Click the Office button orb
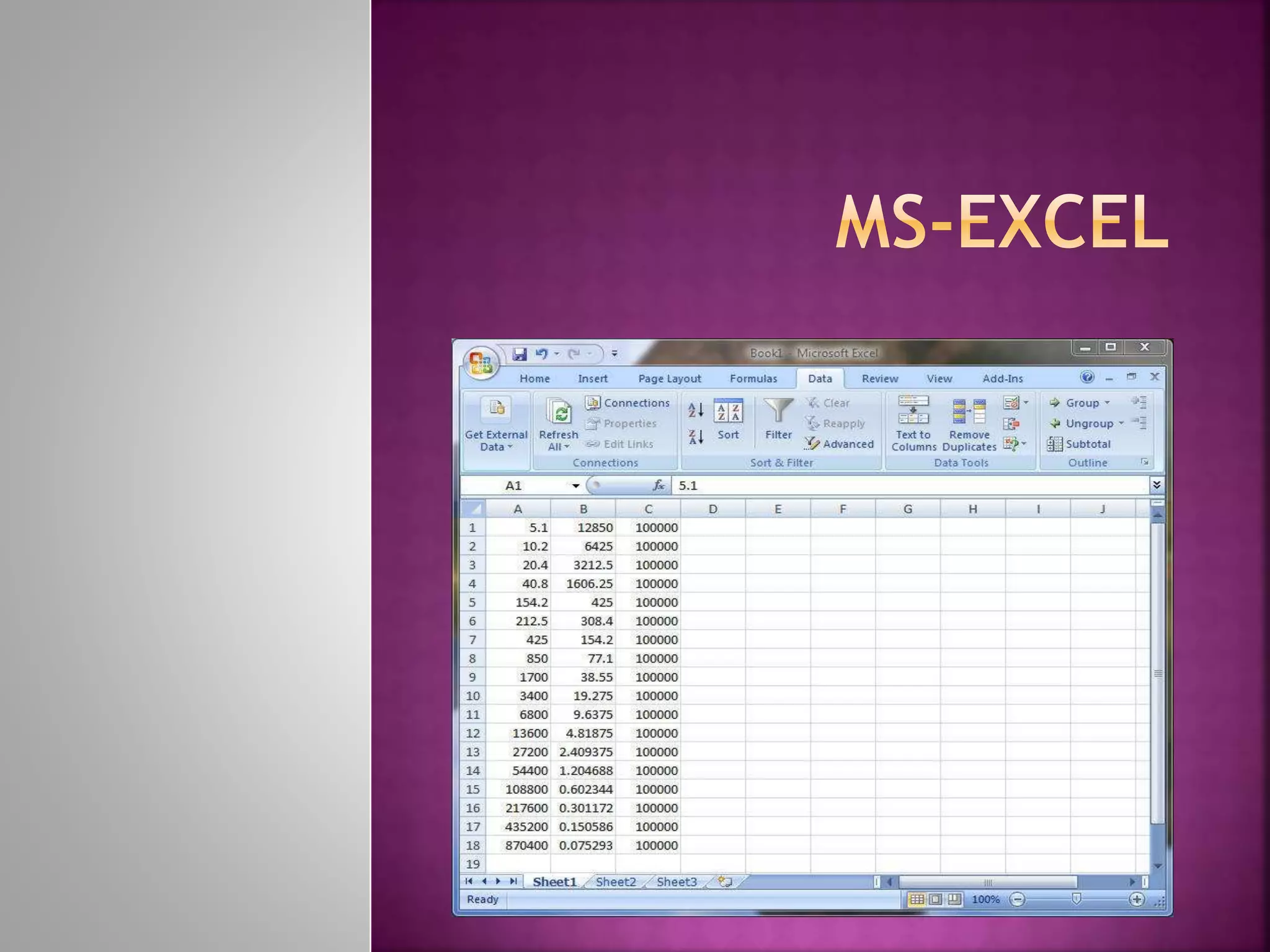 (481, 362)
